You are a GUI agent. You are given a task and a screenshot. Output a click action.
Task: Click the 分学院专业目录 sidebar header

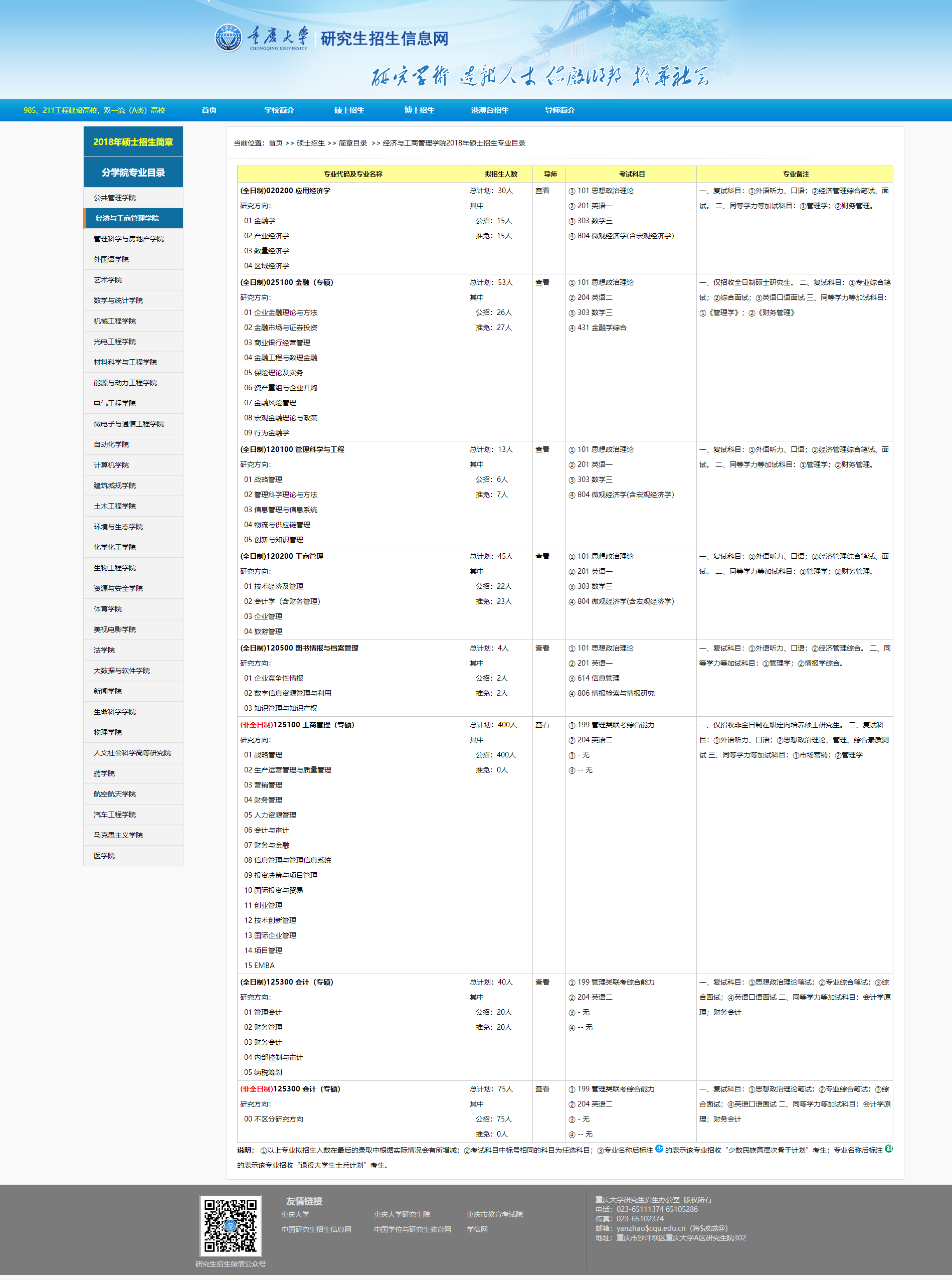coord(133,173)
